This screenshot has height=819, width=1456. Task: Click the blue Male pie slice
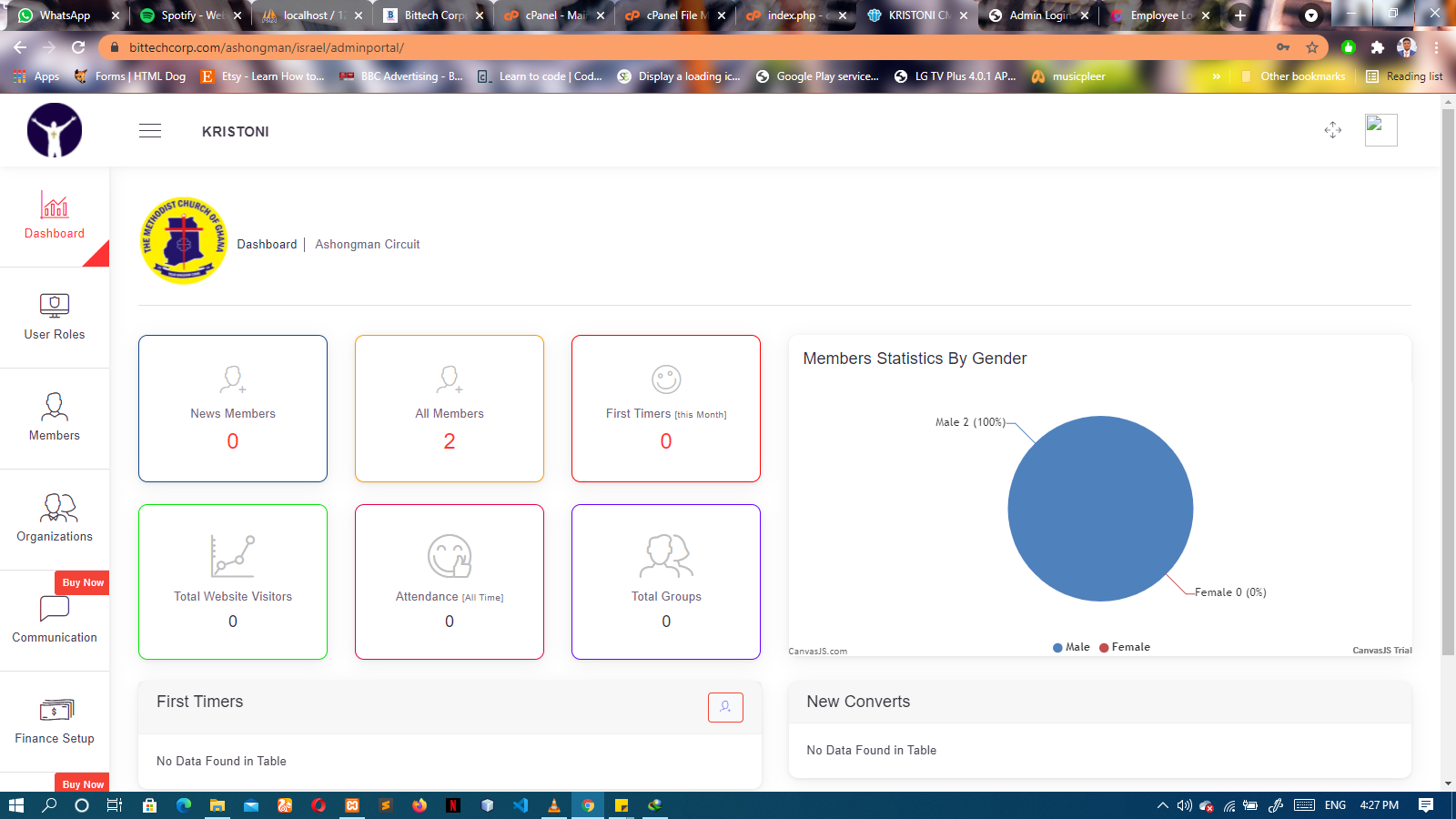(1100, 509)
